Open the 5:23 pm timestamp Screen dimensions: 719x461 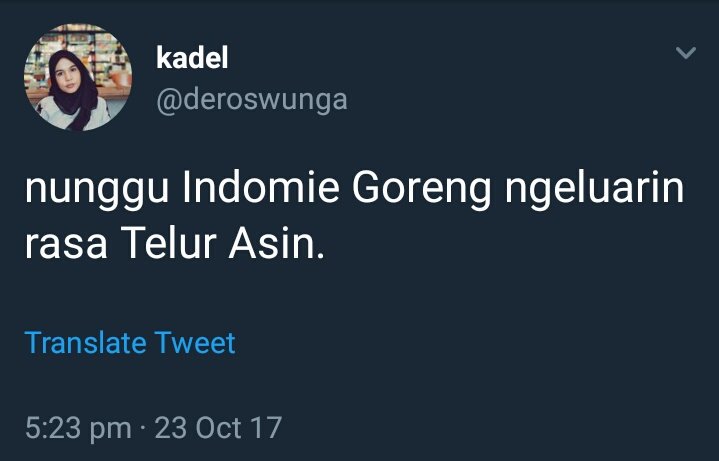(x=78, y=428)
